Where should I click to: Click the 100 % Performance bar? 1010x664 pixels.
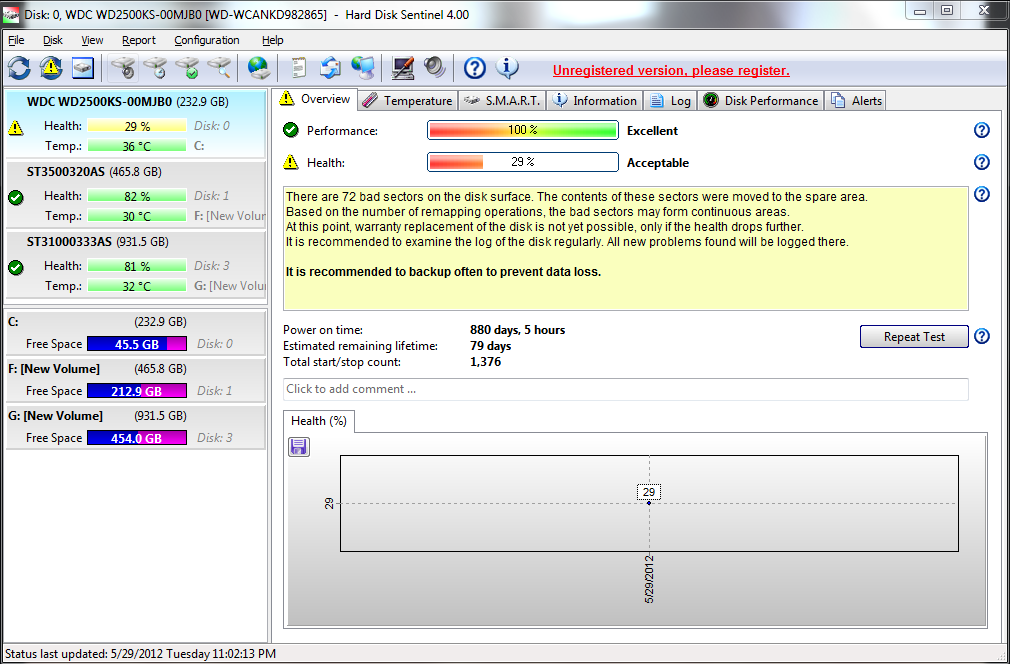[x=522, y=130]
